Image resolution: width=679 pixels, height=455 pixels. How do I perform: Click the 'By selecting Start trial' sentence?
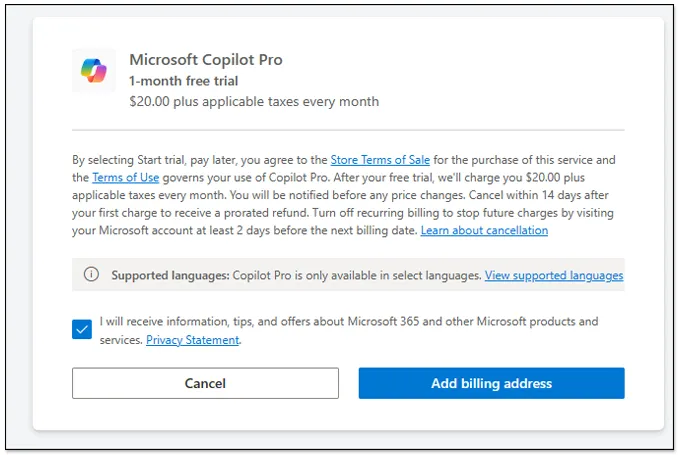pyautogui.click(x=343, y=169)
